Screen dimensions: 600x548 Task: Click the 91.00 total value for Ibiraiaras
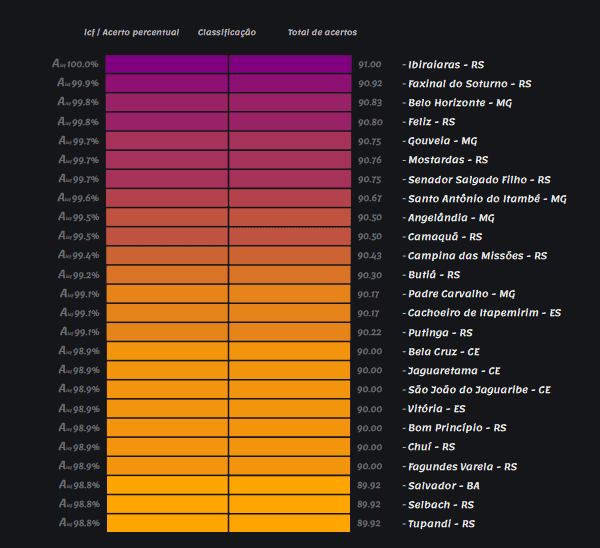(x=369, y=64)
